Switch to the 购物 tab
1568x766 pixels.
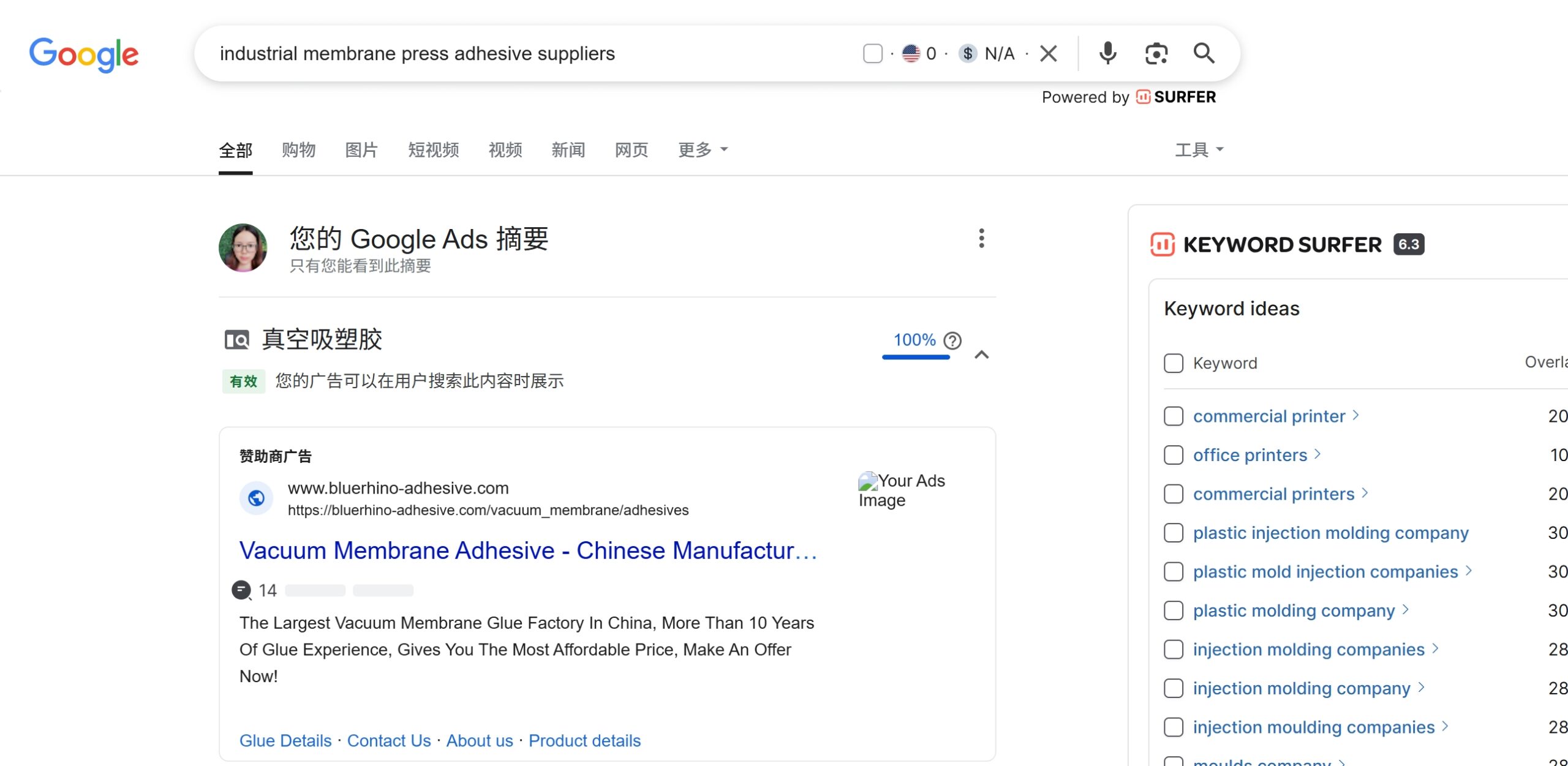coord(299,150)
